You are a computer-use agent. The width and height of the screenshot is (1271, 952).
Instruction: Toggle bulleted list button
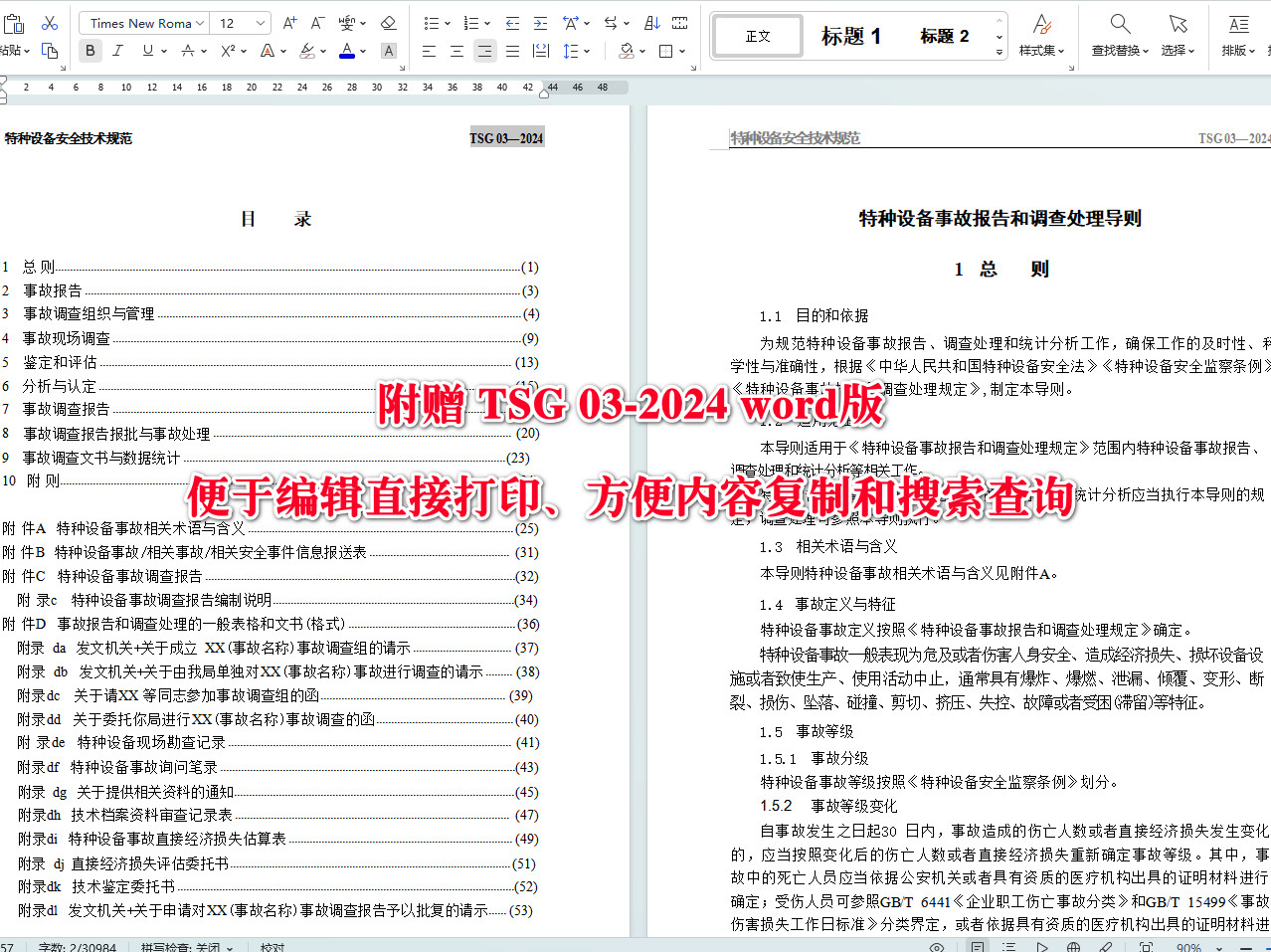[x=432, y=23]
